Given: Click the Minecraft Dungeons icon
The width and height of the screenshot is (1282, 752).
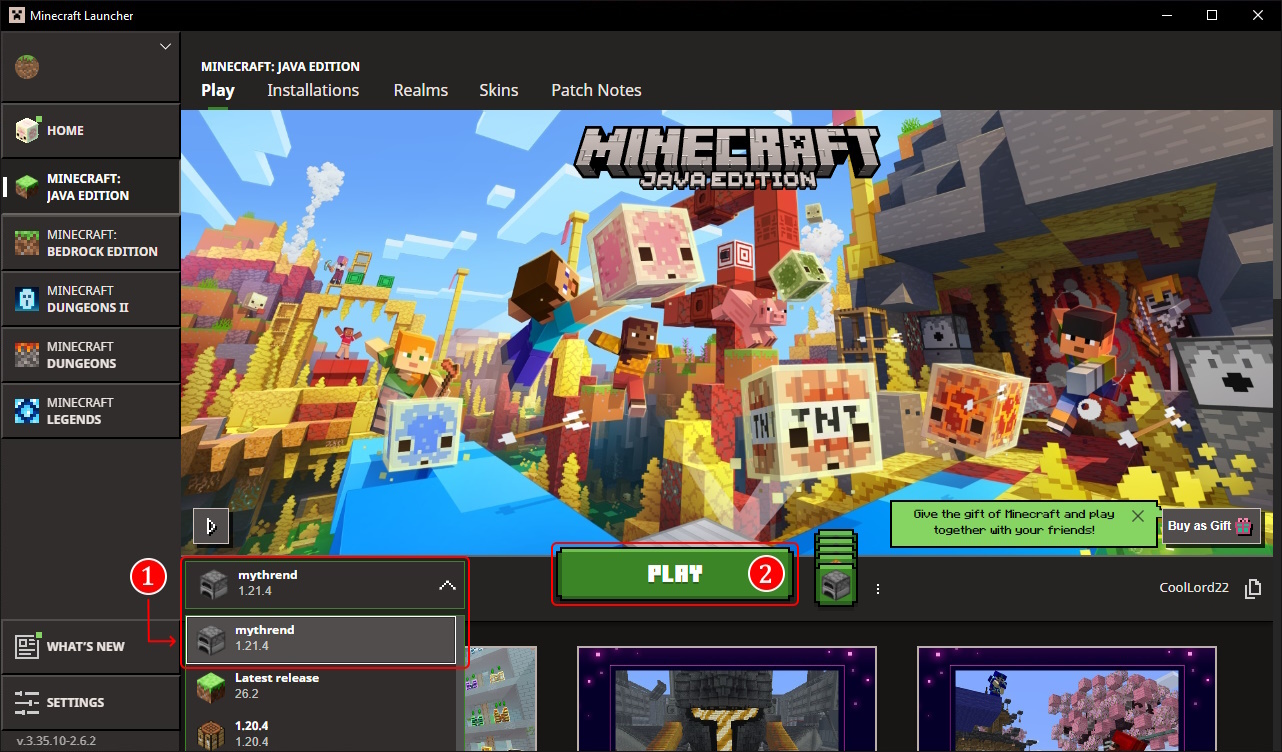Looking at the screenshot, I should tap(28, 355).
